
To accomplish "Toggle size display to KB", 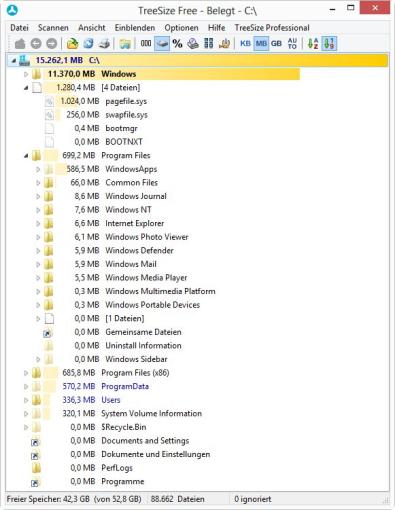I will (x=245, y=43).
